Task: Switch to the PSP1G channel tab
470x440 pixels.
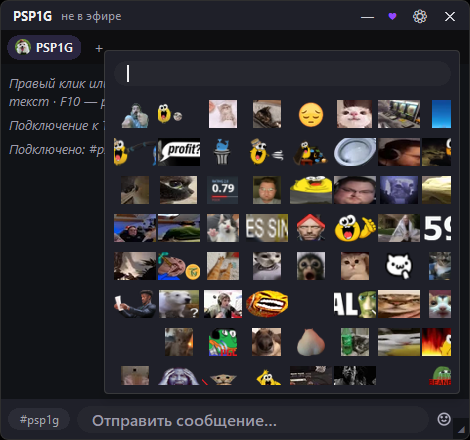Action: tap(44, 47)
